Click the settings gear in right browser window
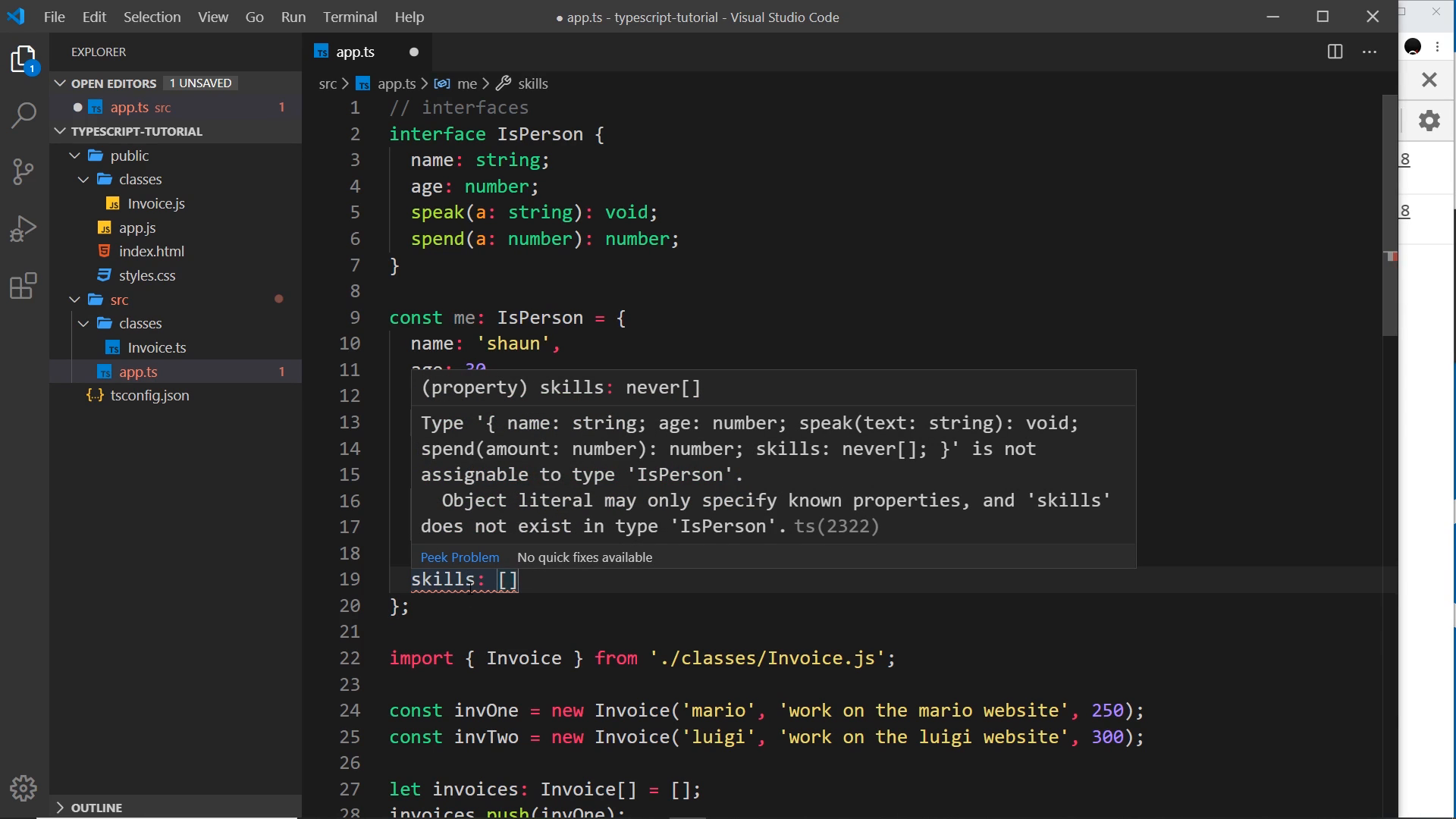This screenshot has height=819, width=1456. [1429, 121]
